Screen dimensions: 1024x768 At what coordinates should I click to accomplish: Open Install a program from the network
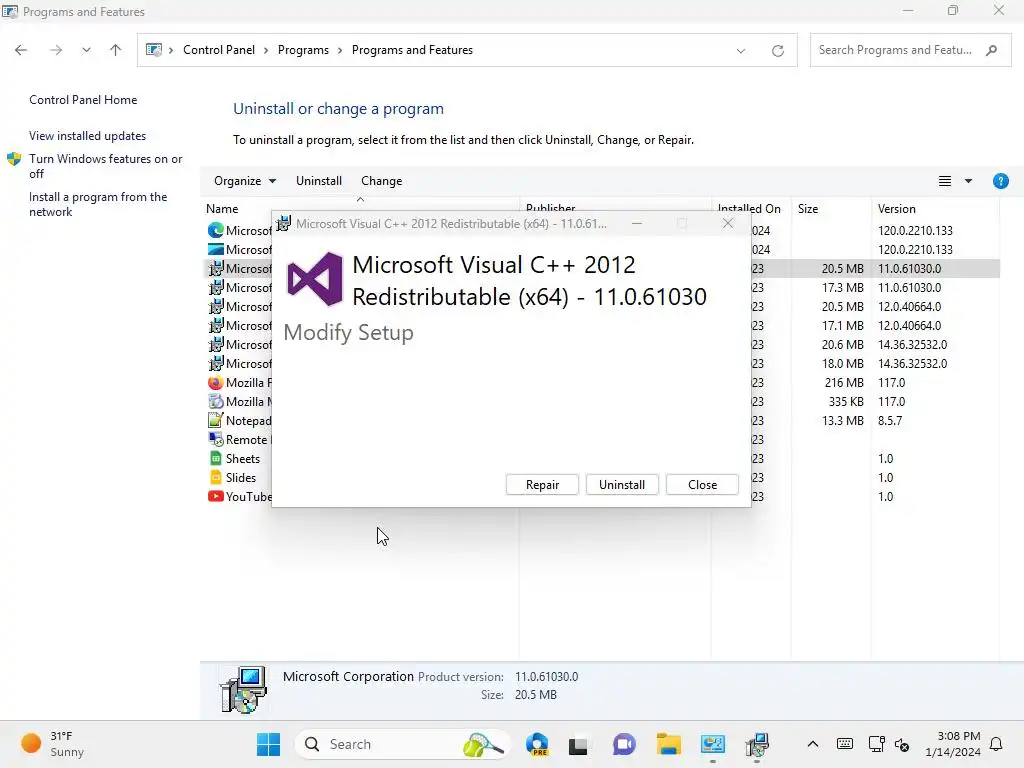click(98, 204)
